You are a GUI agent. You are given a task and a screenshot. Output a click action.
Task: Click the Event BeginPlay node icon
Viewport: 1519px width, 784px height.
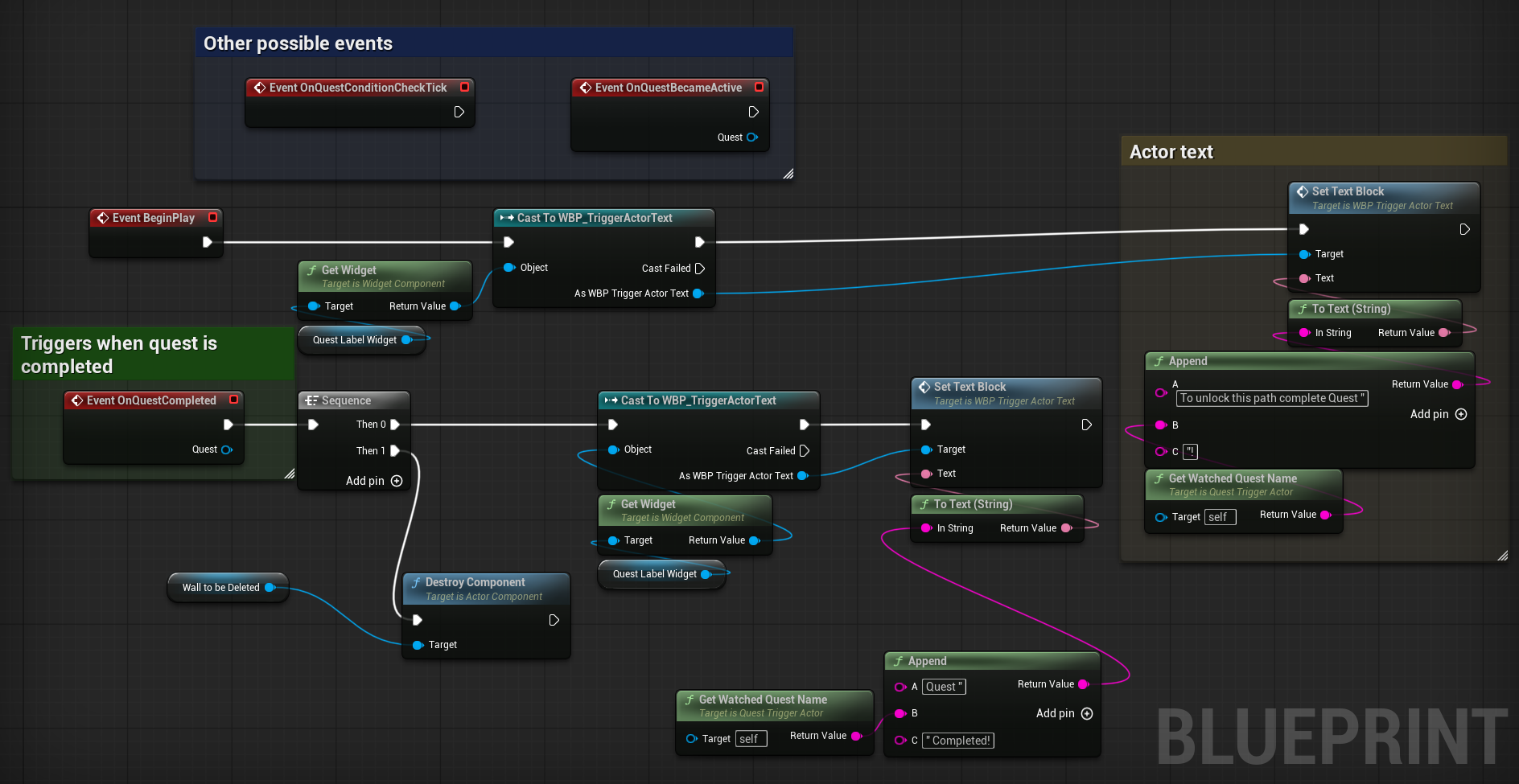click(103, 218)
